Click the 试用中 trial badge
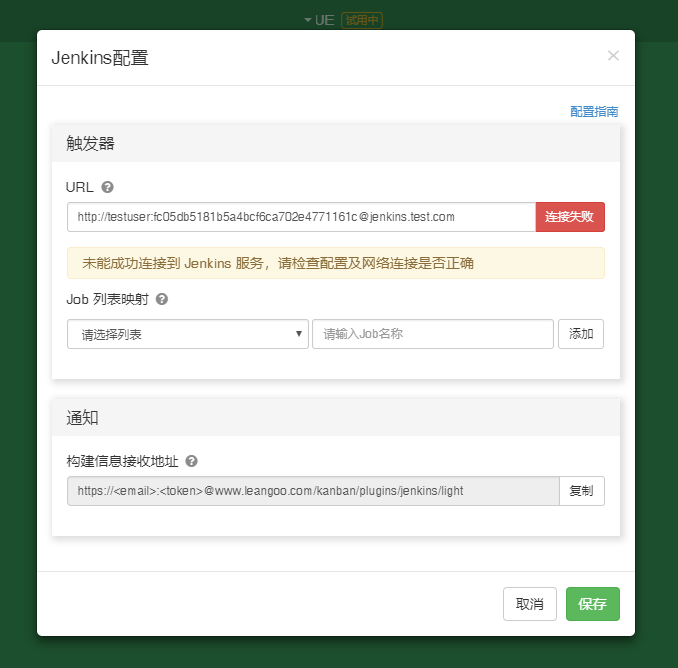This screenshot has width=678, height=668. 362,20
